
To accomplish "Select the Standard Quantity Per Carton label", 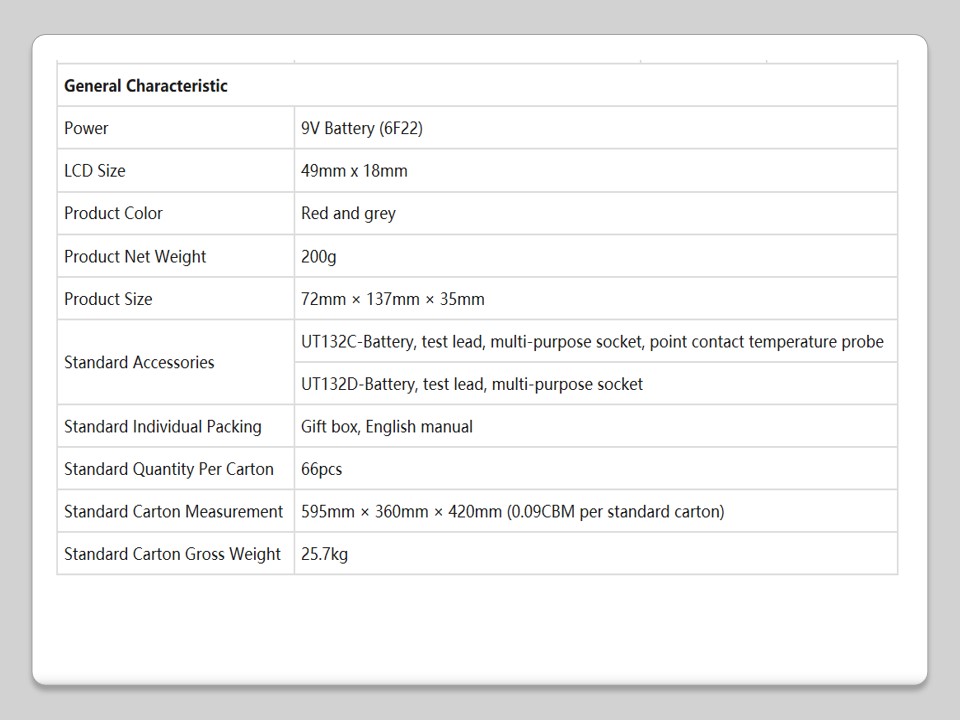I will coord(169,469).
